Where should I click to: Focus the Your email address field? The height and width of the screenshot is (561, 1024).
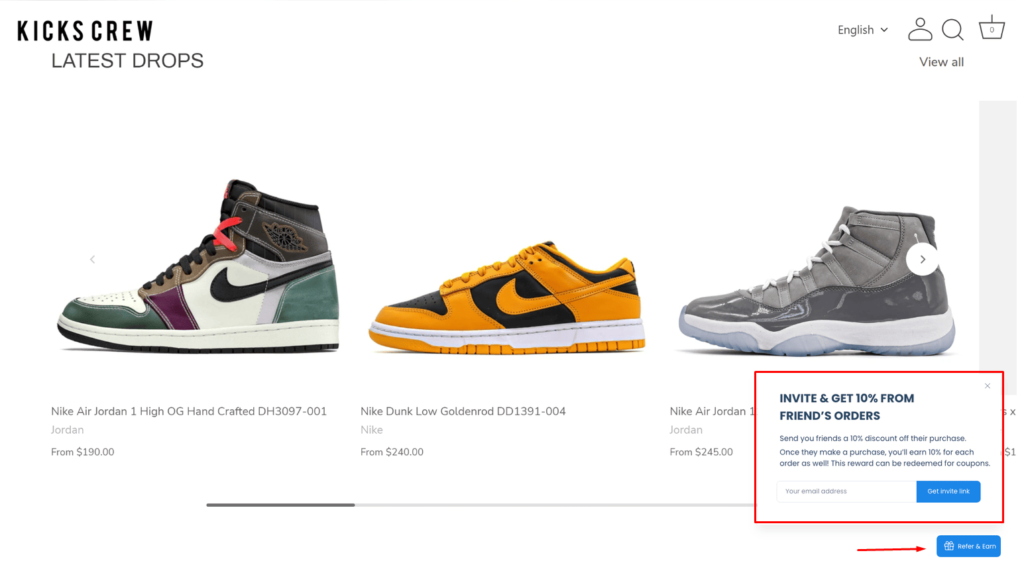click(846, 491)
